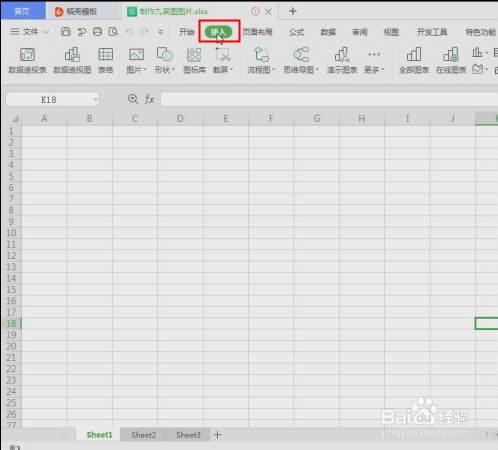Select row 10 header
This screenshot has height=450, width=498.
11,233
